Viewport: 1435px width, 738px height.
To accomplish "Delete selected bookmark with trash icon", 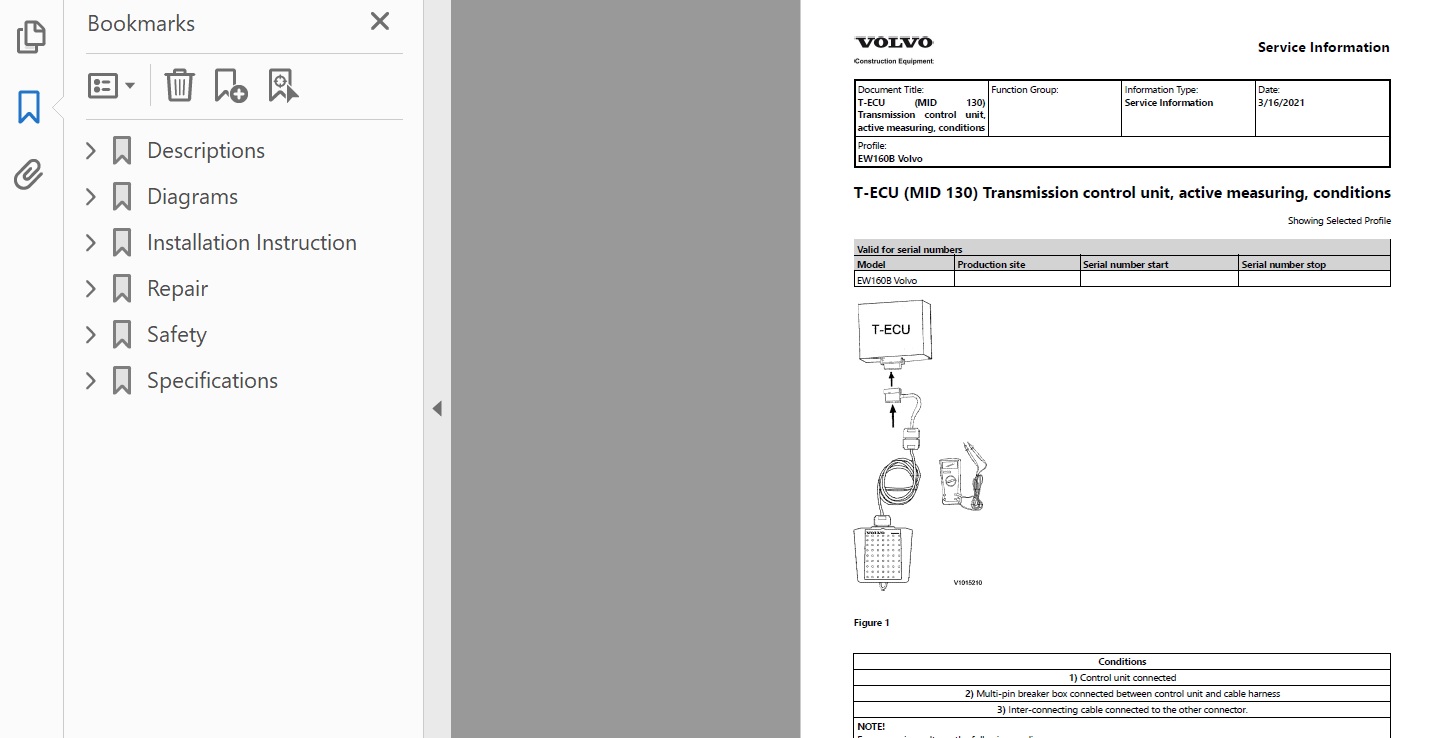I will pos(180,86).
